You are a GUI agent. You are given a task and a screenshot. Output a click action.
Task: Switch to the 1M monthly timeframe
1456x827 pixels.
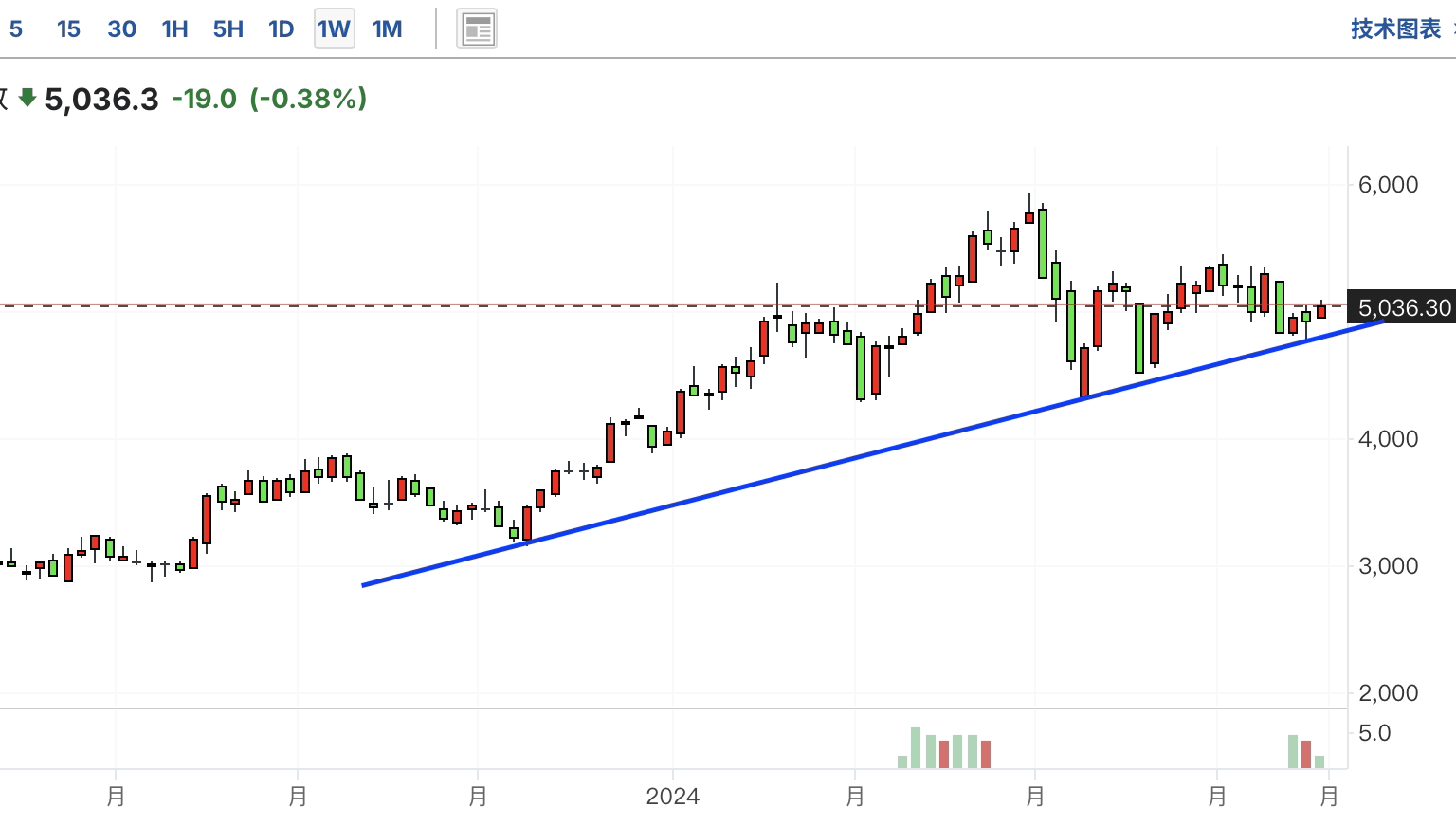[387, 29]
